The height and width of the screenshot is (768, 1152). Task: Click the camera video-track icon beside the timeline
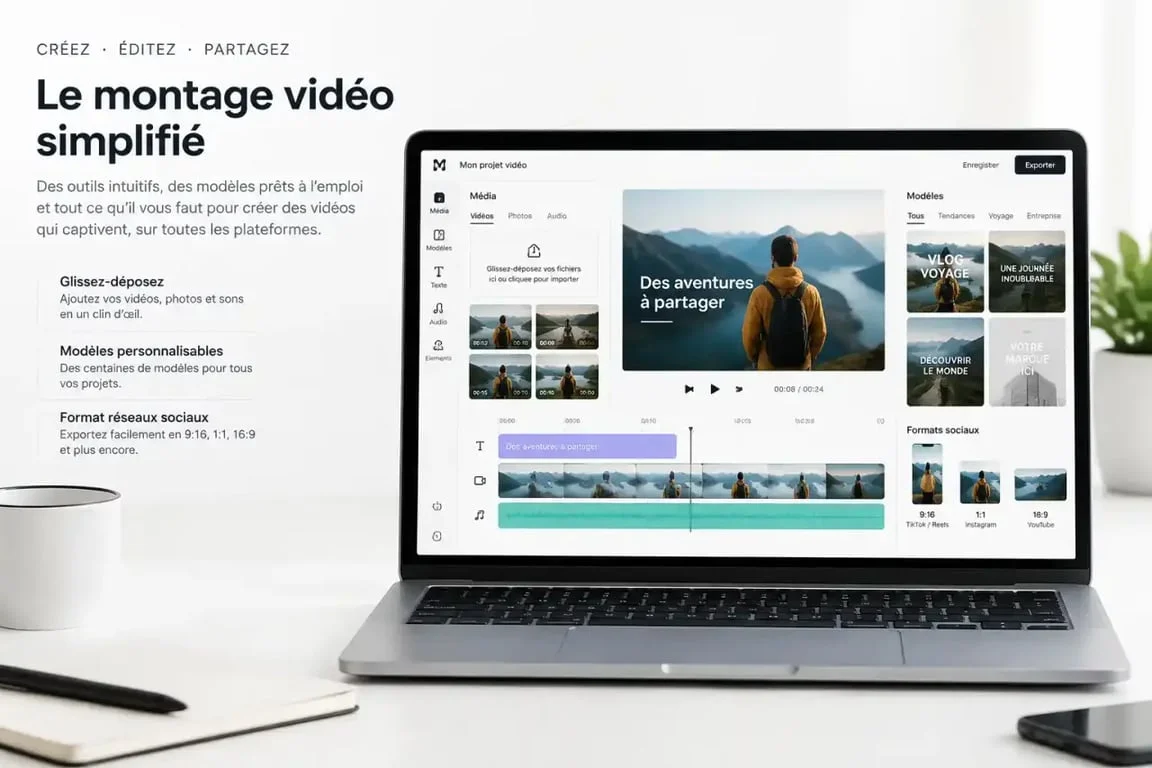click(480, 481)
